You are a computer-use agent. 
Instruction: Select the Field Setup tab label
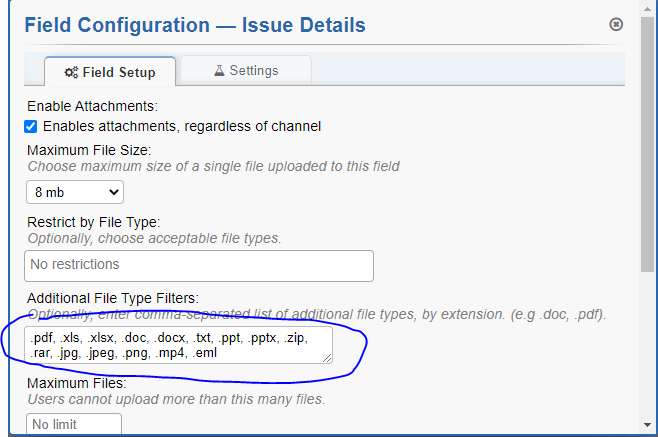click(x=118, y=72)
